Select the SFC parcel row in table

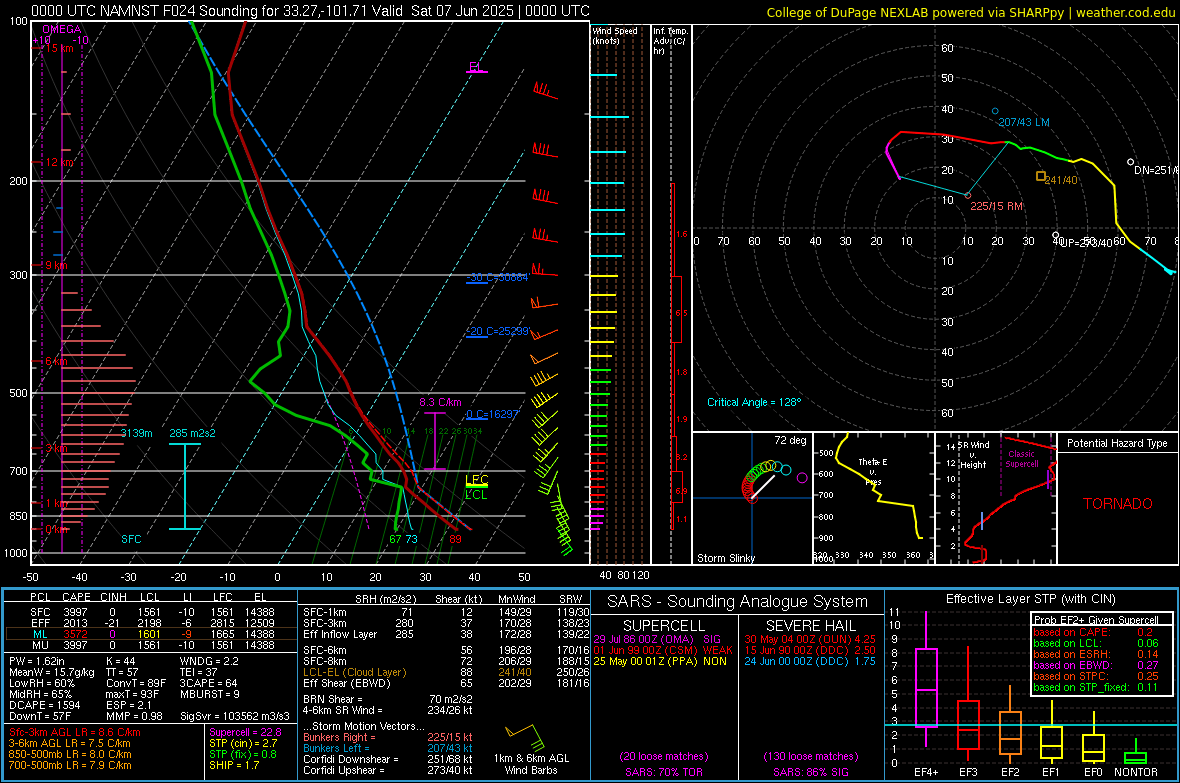coord(151,612)
